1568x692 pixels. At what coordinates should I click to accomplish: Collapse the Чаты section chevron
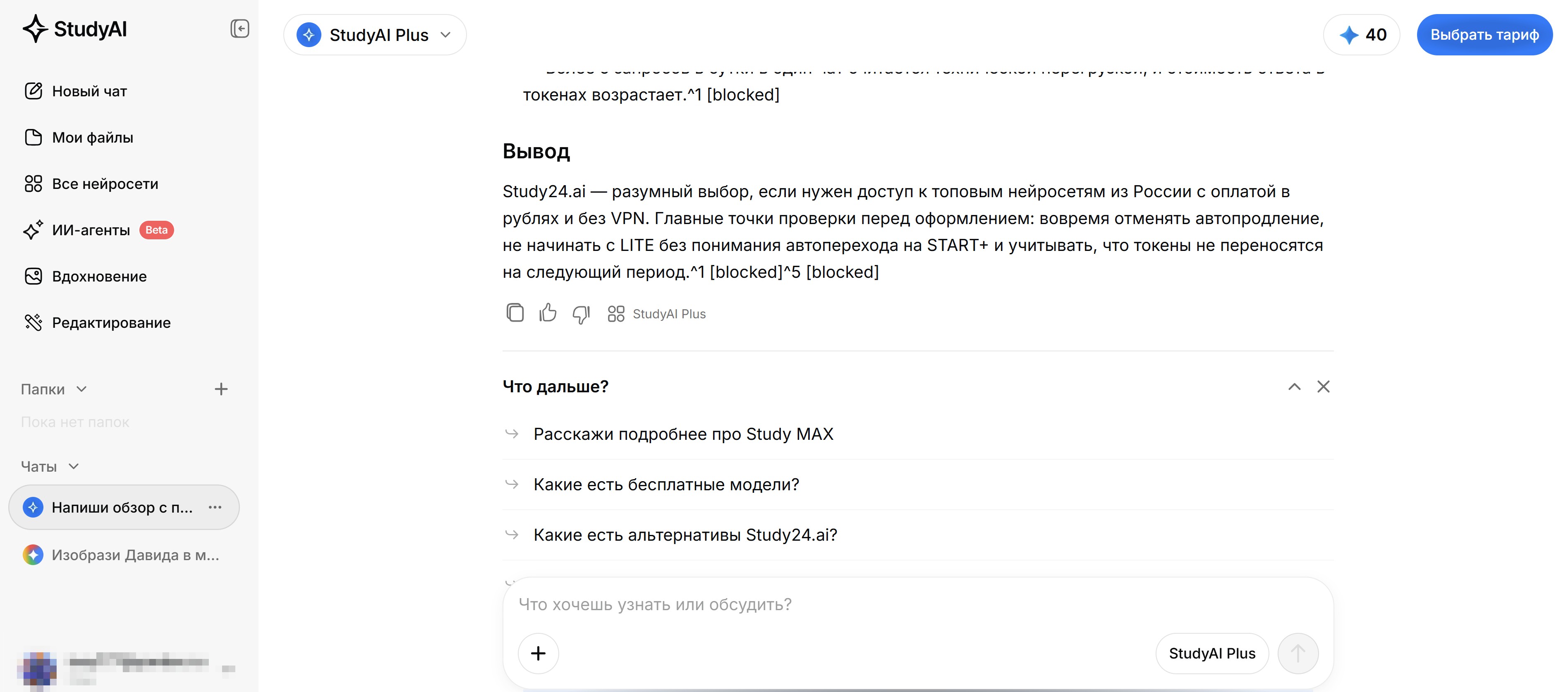[74, 466]
